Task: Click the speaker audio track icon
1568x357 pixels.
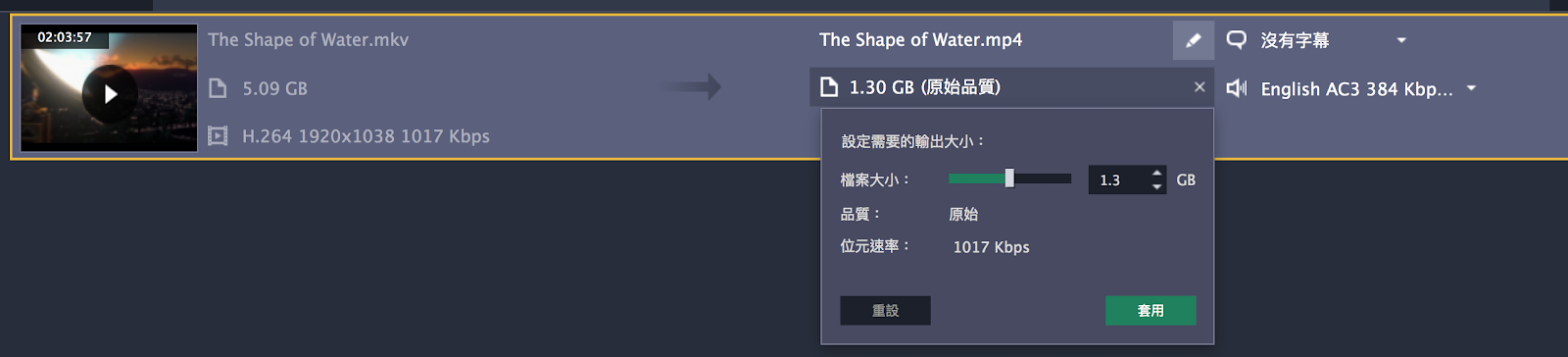Action: point(1237,88)
